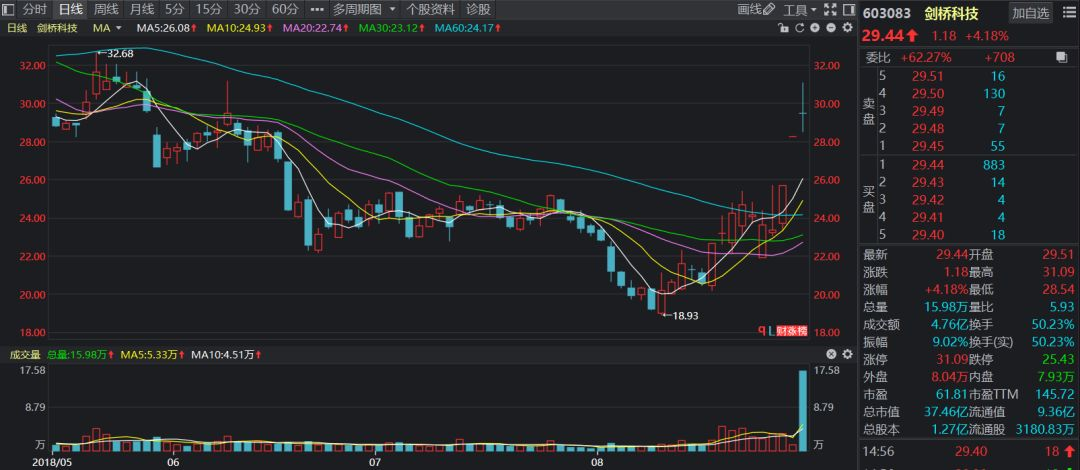The image size is (1080, 470).
Task: Toggle the left sidebar panel icon
Action: pyautogui.click(x=8, y=10)
